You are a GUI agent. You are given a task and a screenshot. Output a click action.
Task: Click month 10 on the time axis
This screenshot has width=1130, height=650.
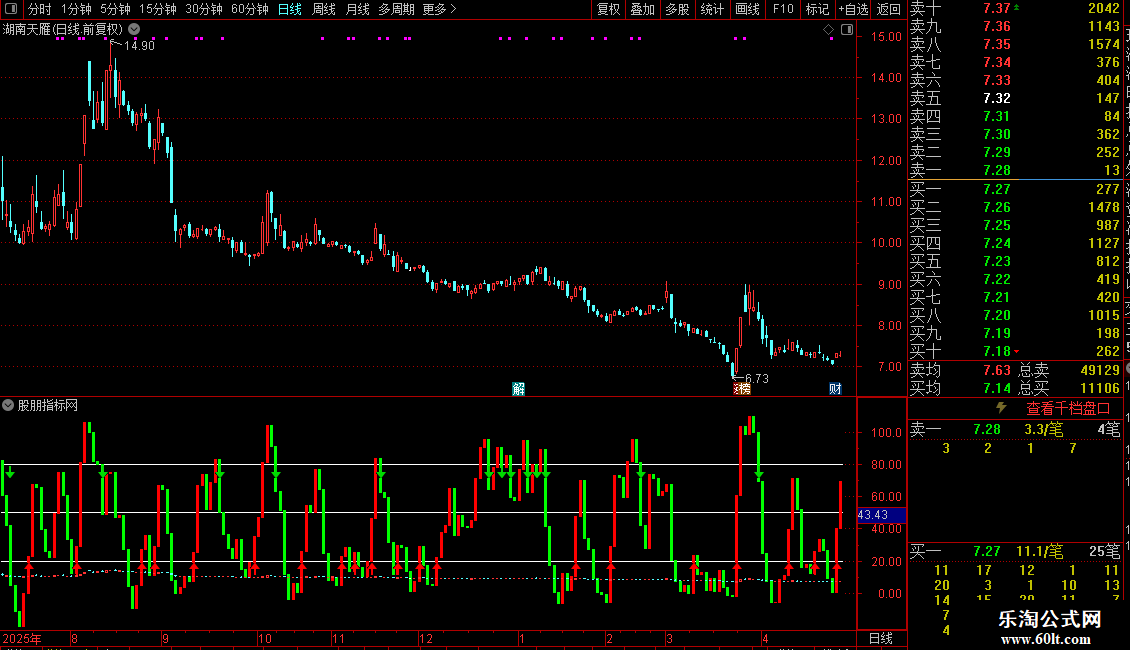(x=264, y=638)
